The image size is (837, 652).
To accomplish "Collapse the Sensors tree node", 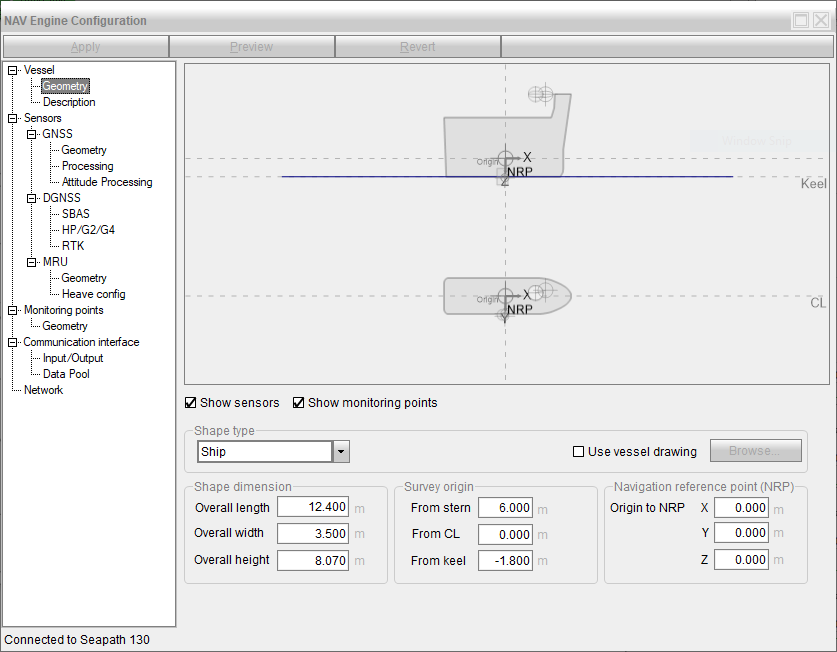I will (13, 118).
